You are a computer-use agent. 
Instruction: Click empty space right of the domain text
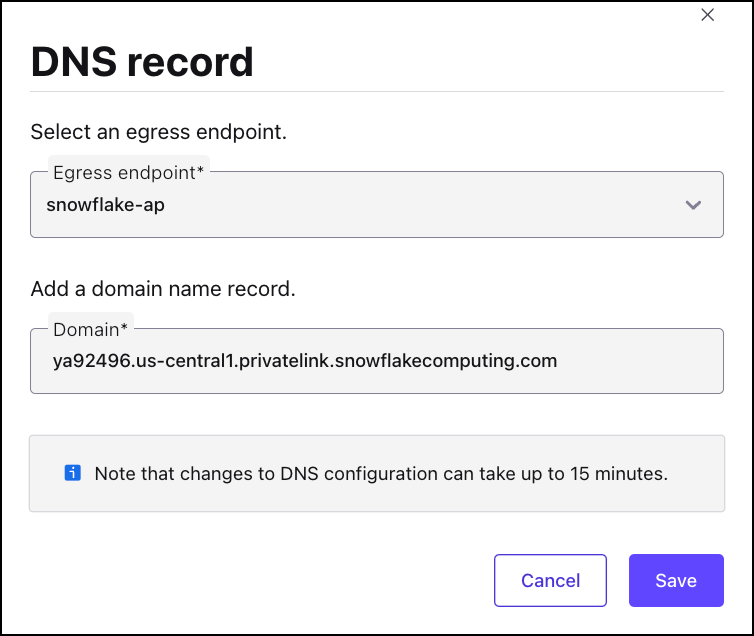[x=640, y=361]
